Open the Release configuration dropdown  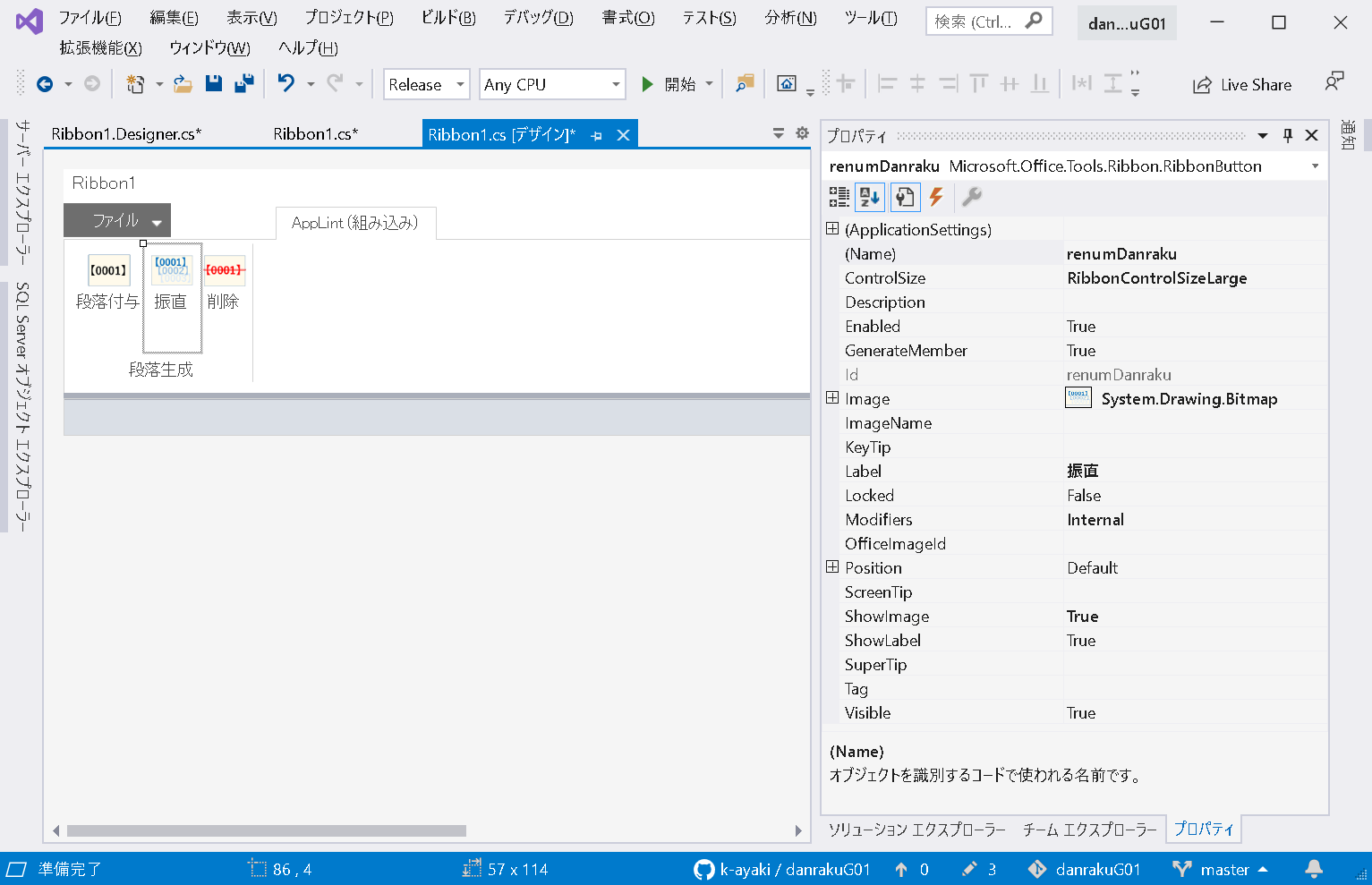426,84
